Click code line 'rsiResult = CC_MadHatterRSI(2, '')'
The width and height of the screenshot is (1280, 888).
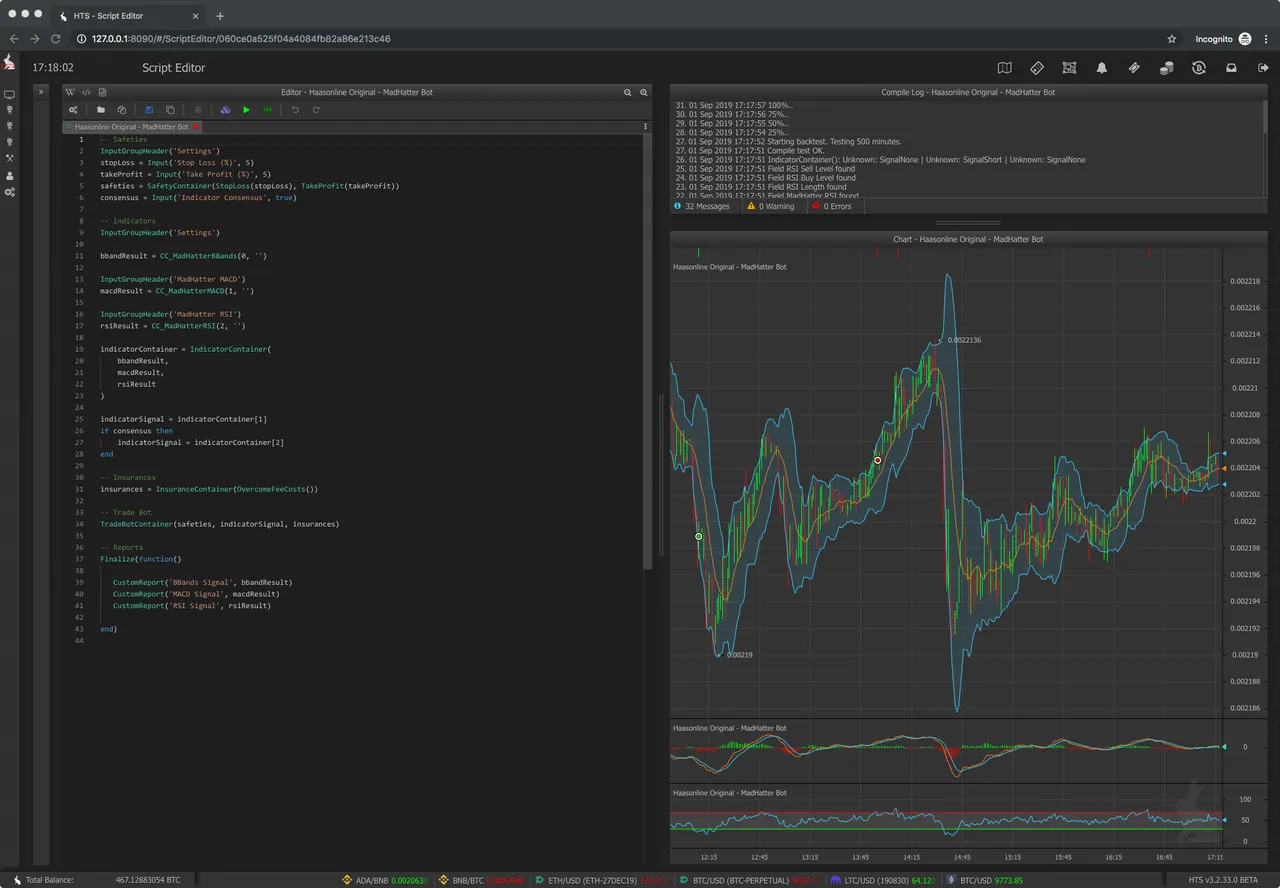point(172,326)
